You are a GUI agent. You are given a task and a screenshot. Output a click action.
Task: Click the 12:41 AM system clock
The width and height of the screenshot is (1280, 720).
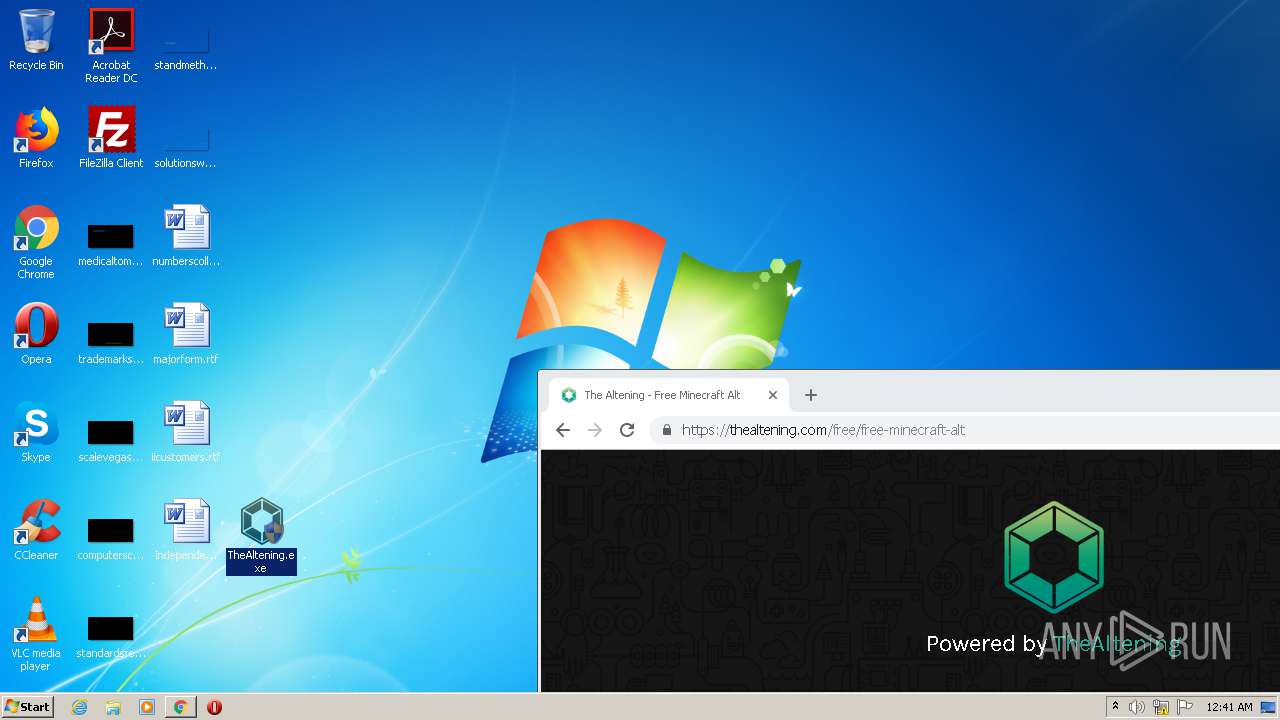coord(1229,707)
